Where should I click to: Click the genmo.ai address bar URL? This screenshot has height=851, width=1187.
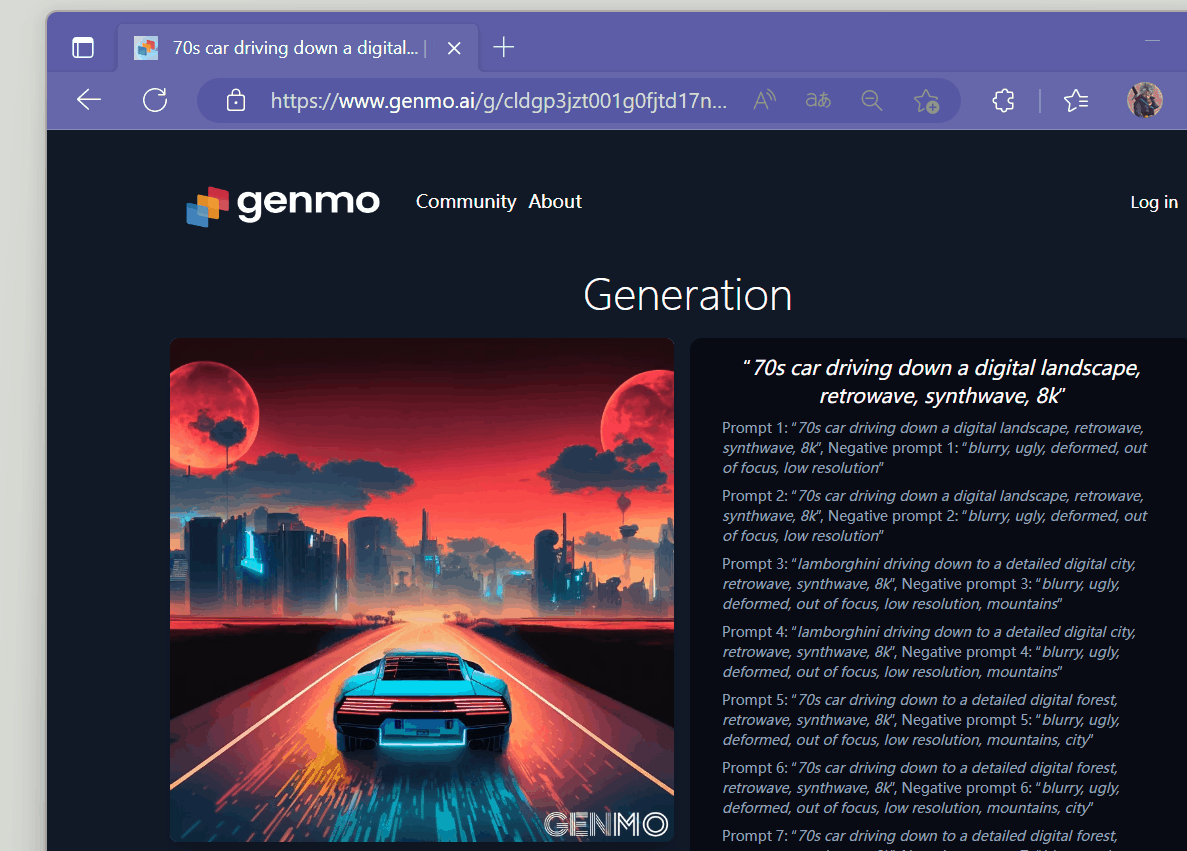click(x=499, y=100)
